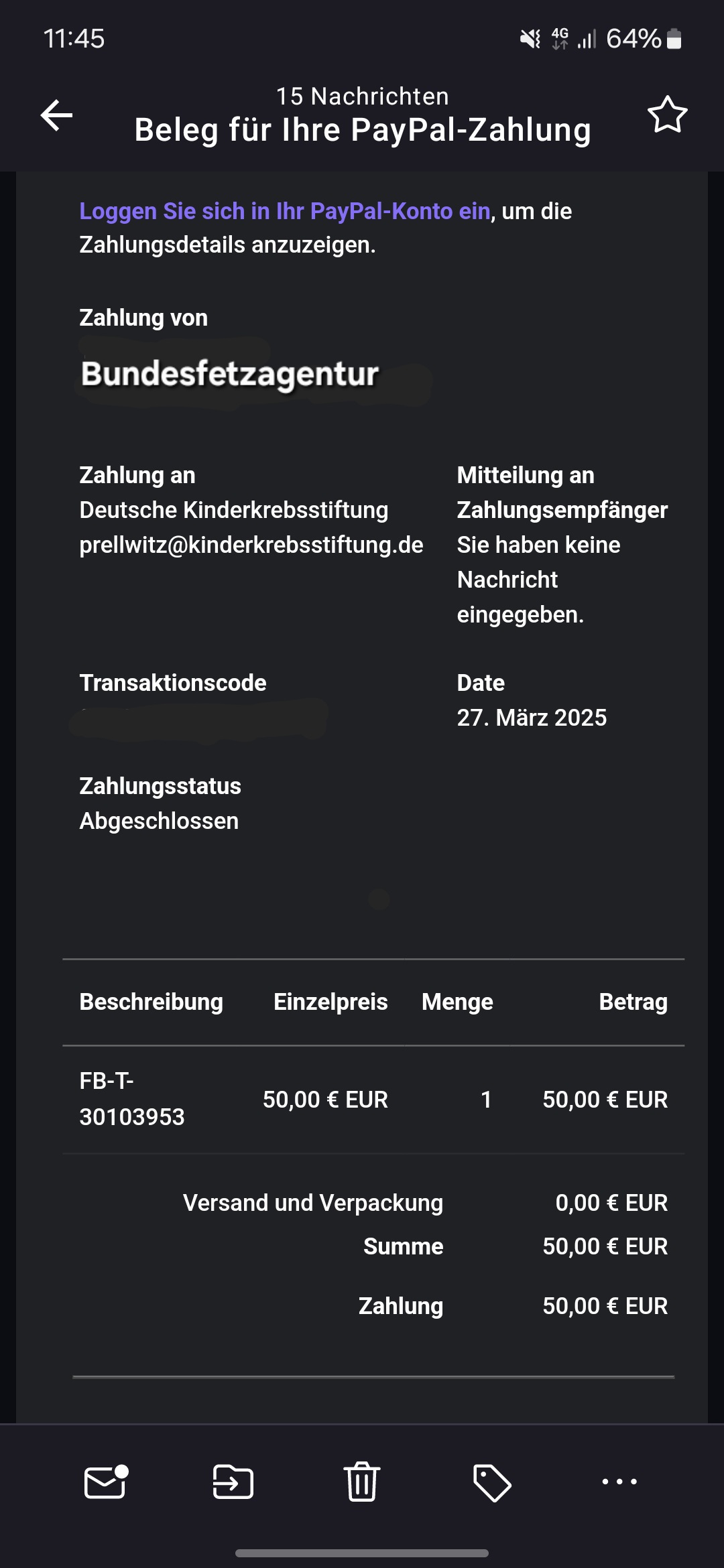
Task: Tap the prellwitz@kinderkrebsstiftung.de email address
Action: point(251,545)
